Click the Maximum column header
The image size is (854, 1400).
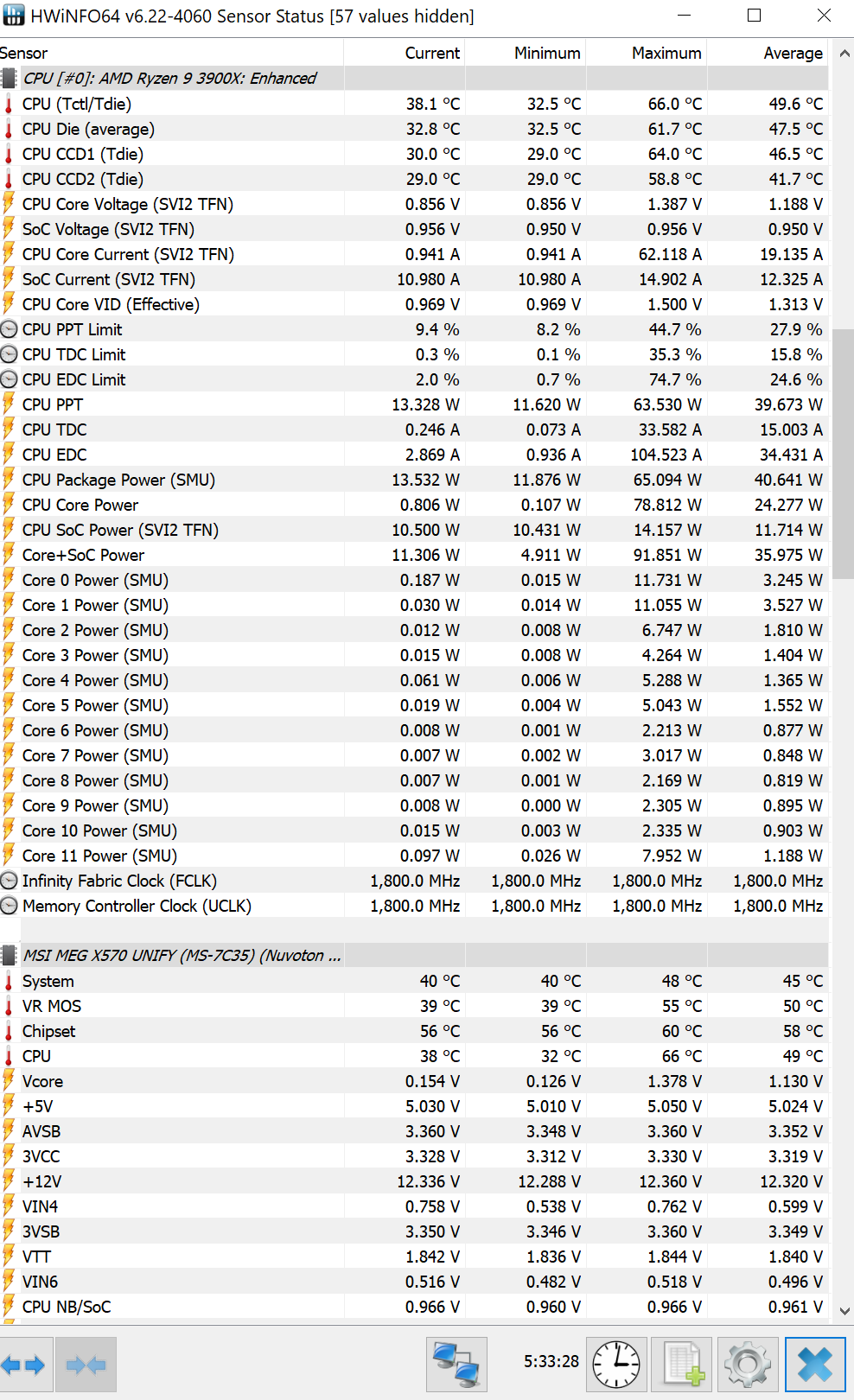pyautogui.click(x=647, y=53)
